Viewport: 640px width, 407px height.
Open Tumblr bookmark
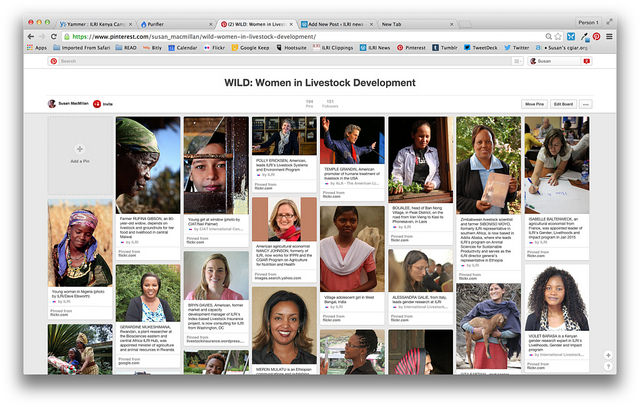pos(445,48)
